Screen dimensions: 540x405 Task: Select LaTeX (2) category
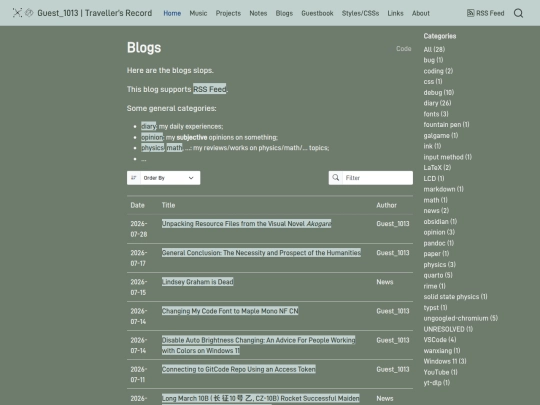[x=437, y=167]
